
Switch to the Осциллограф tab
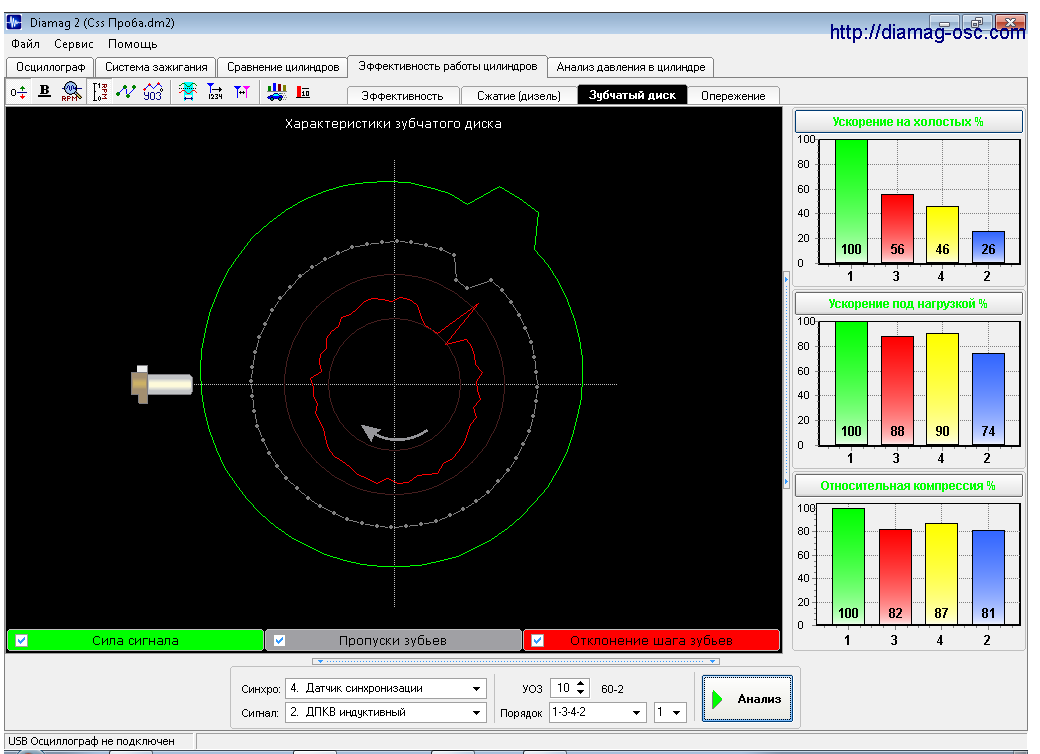tap(50, 67)
